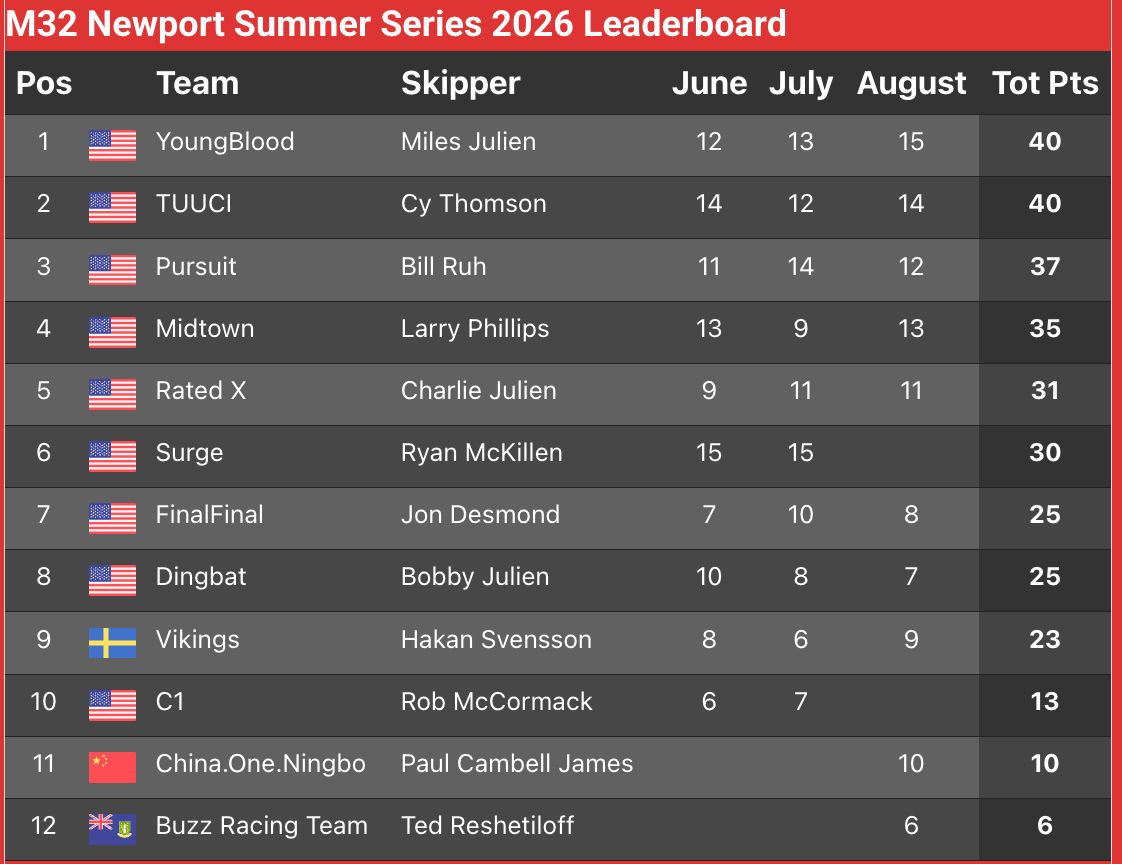Screen dimensions: 1122x864
Task: Click the BVI flag beside Buzz Racing Team
Action: coord(112,829)
